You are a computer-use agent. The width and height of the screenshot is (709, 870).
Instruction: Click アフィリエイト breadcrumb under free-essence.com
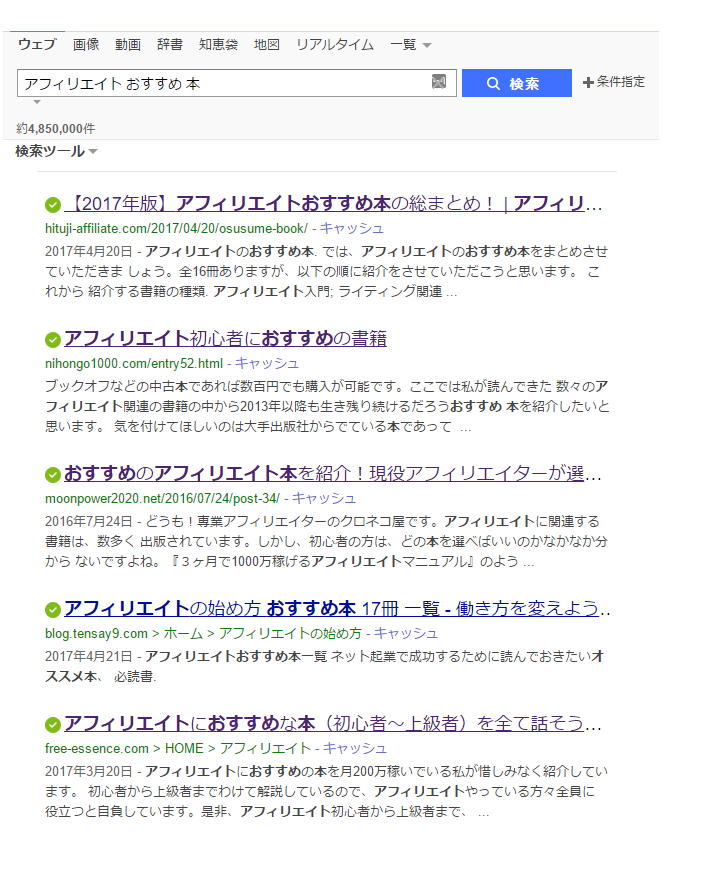click(x=265, y=749)
